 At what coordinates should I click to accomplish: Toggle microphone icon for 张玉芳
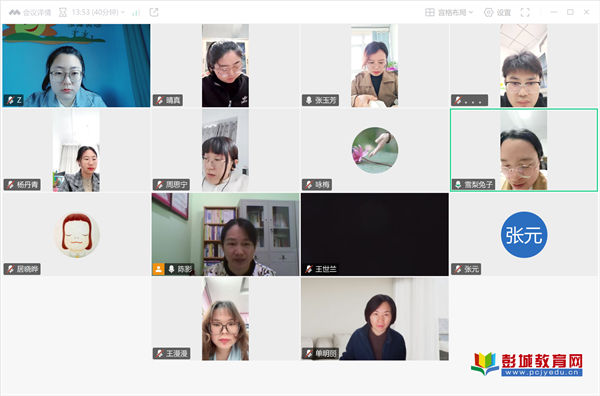pyautogui.click(x=309, y=101)
